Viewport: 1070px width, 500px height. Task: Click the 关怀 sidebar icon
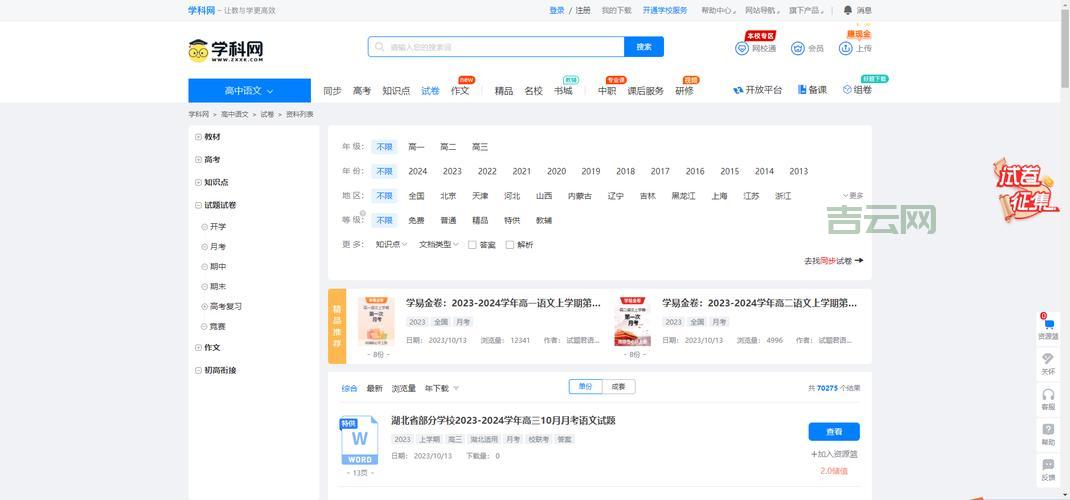1047,364
